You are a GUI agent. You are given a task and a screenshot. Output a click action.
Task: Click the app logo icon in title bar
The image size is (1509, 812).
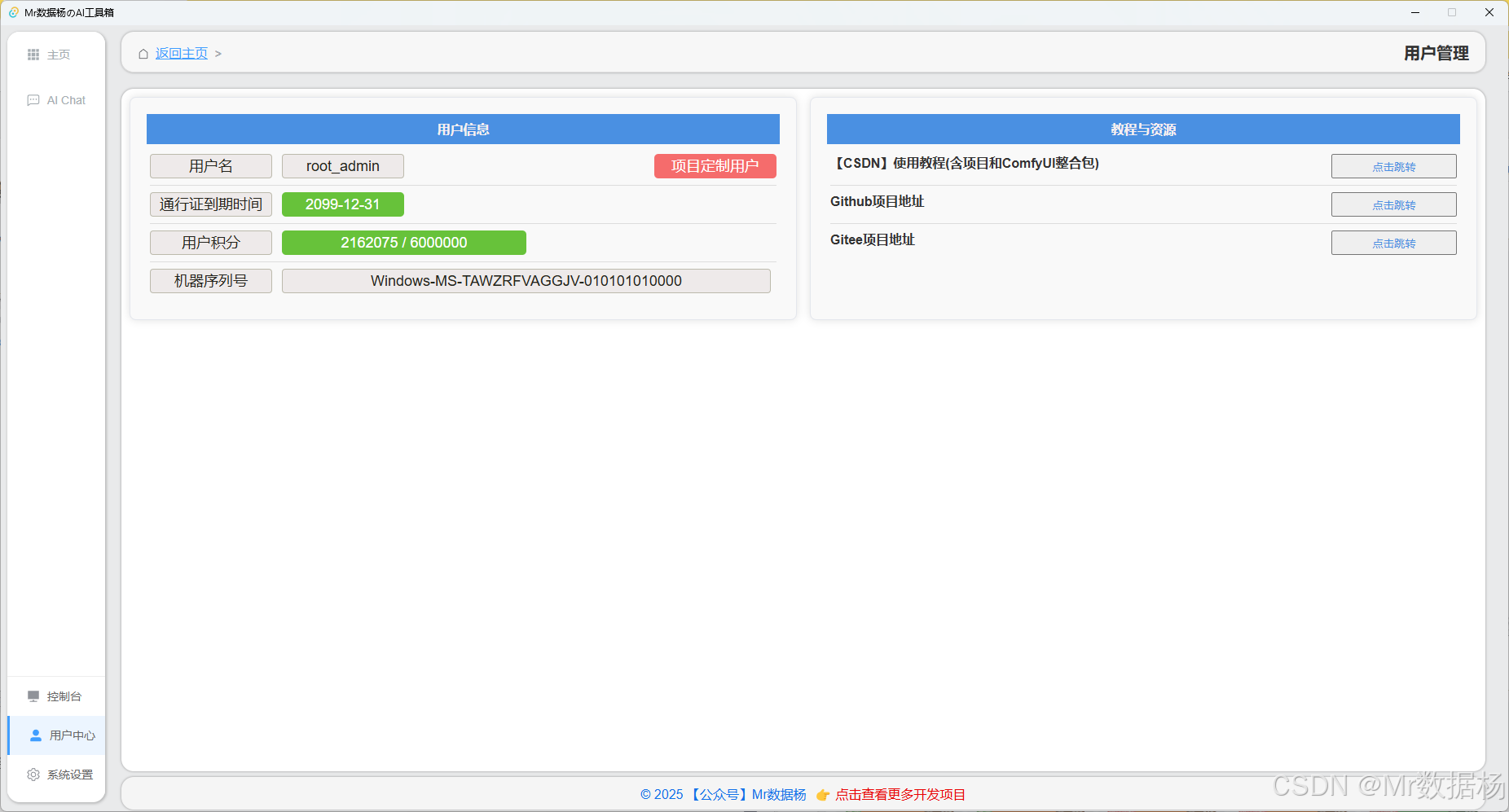pyautogui.click(x=14, y=12)
